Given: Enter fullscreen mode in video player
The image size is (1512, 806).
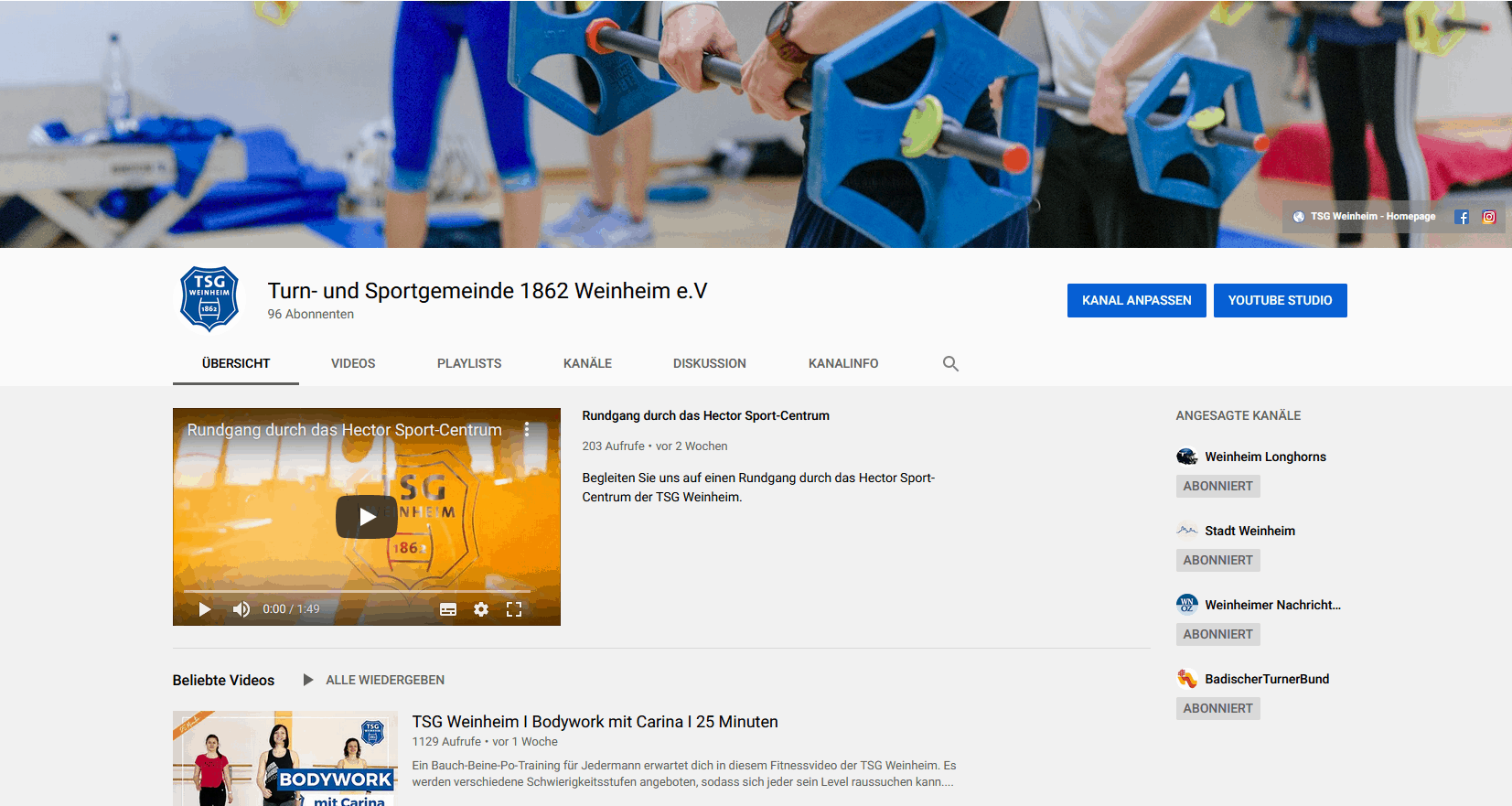Looking at the screenshot, I should coord(514,609).
